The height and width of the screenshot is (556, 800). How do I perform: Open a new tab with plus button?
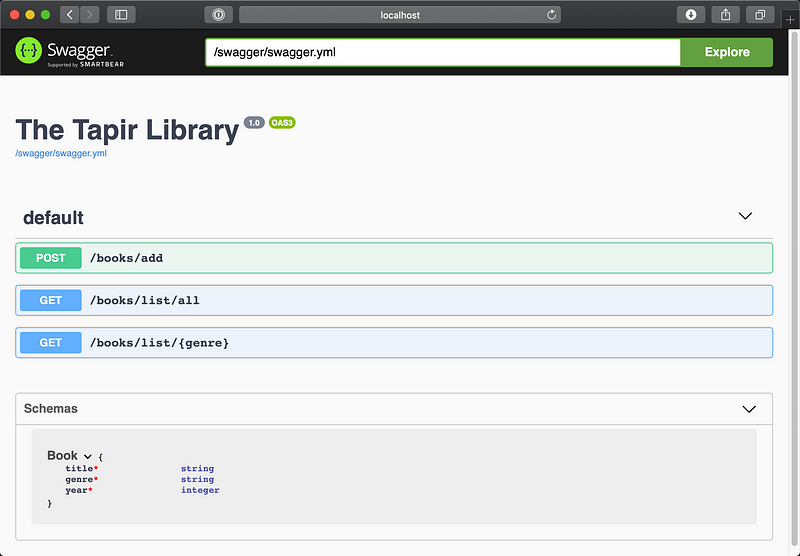(790, 20)
